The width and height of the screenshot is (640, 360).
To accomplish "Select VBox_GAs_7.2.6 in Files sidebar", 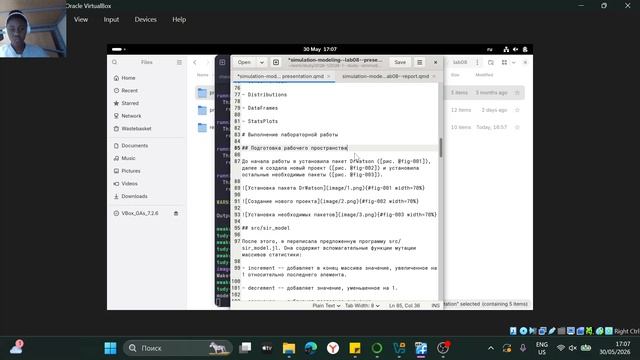I will 140,213.
